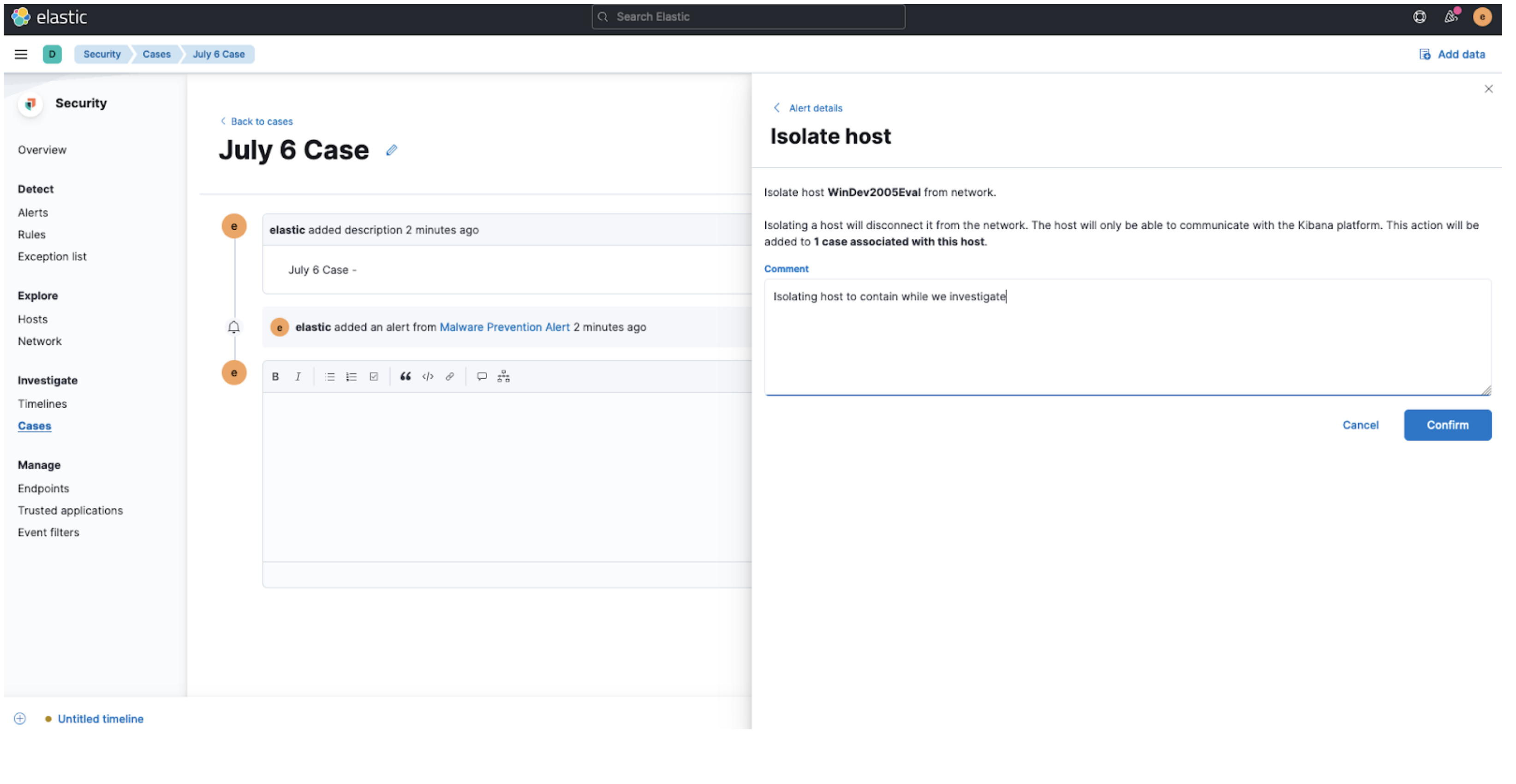Confirm the host isolation
Viewport: 1516px width, 784px height.
(x=1447, y=425)
